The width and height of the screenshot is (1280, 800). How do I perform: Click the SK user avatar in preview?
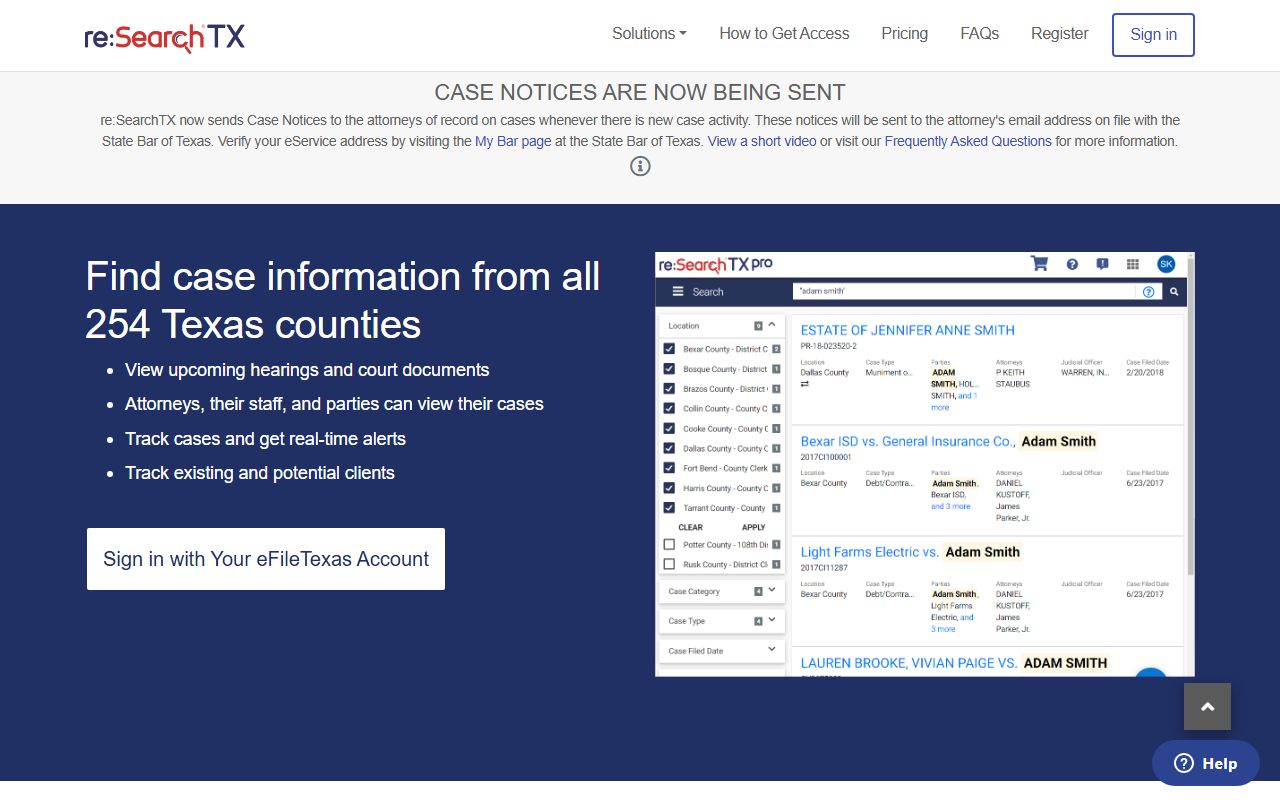[1166, 264]
